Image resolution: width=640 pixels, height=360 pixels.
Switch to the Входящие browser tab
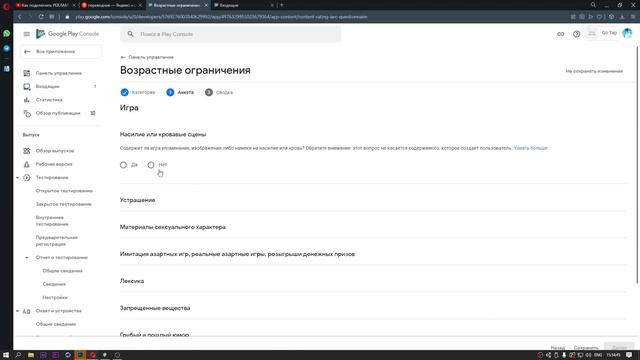pyautogui.click(x=243, y=5)
